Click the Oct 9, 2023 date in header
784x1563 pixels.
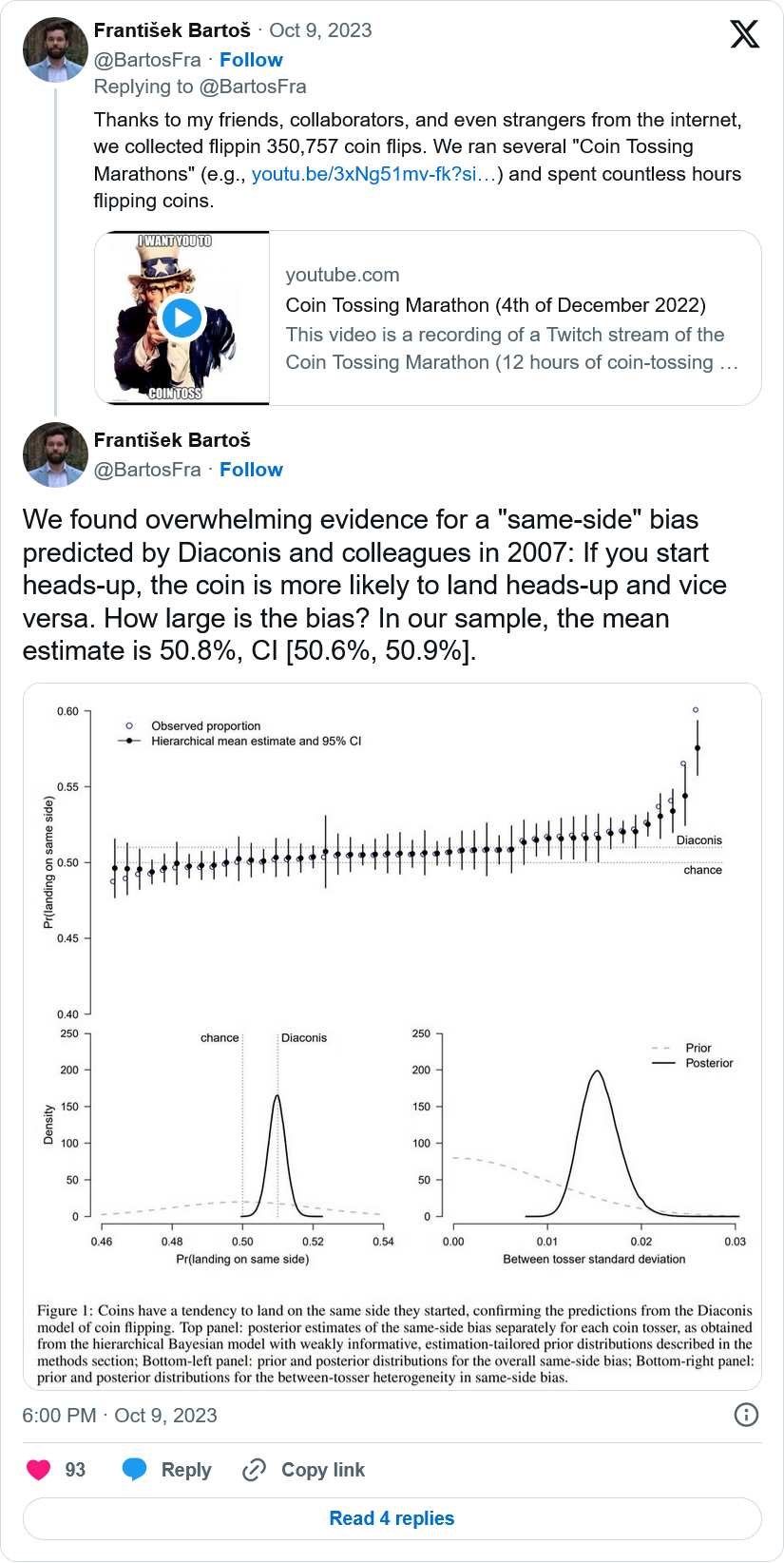click(320, 30)
